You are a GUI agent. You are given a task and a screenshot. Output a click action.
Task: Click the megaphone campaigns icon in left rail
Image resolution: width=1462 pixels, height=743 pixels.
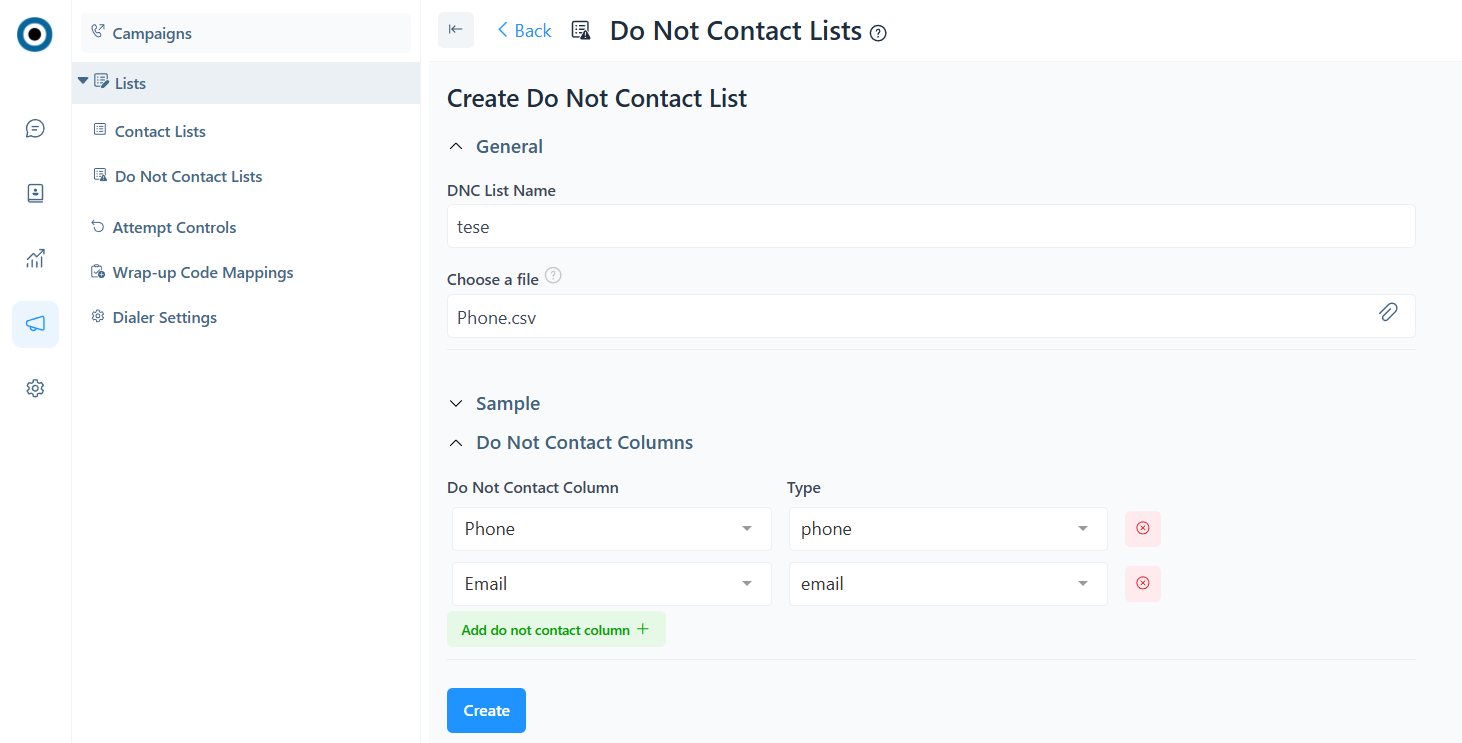(35, 324)
